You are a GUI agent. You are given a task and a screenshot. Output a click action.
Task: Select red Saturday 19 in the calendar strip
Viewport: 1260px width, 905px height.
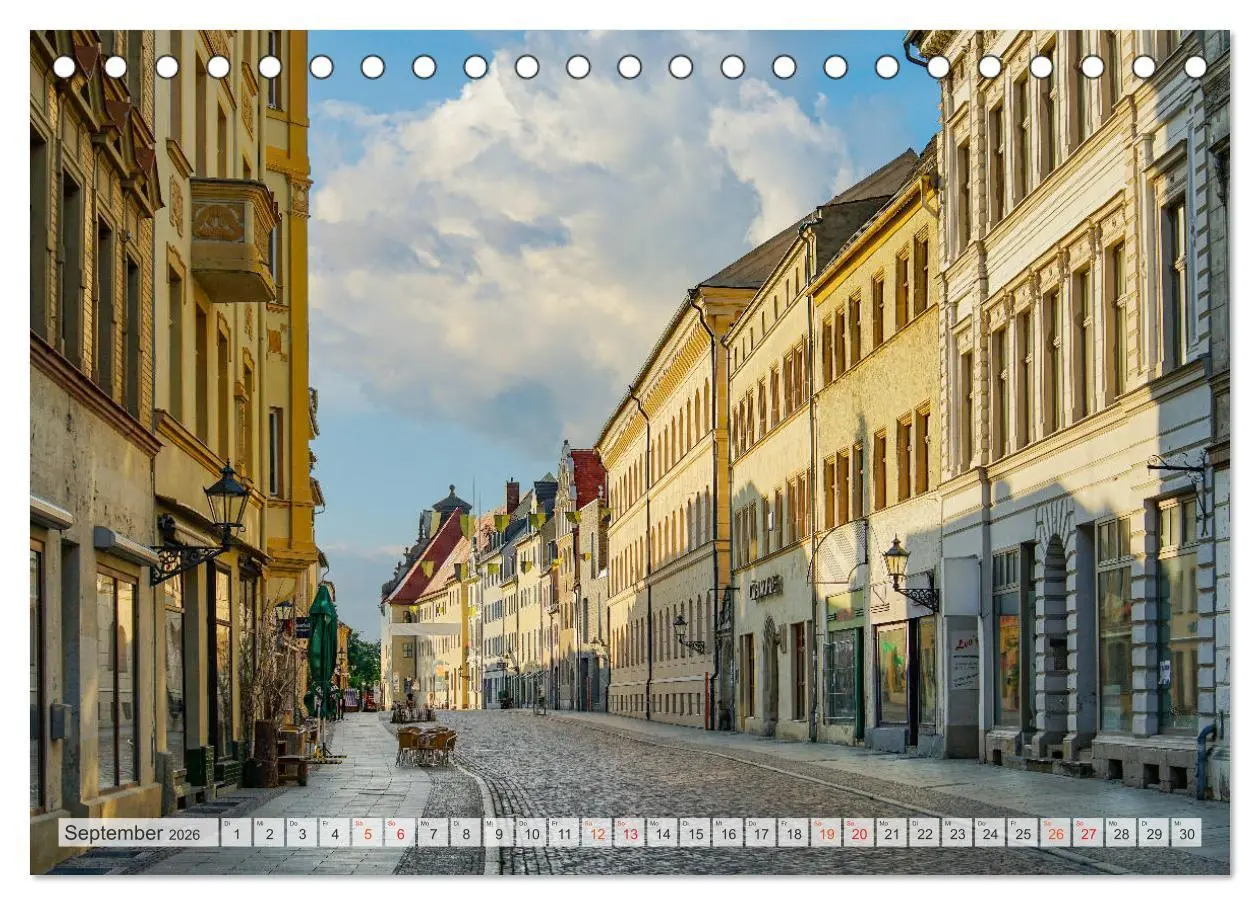pos(826,833)
